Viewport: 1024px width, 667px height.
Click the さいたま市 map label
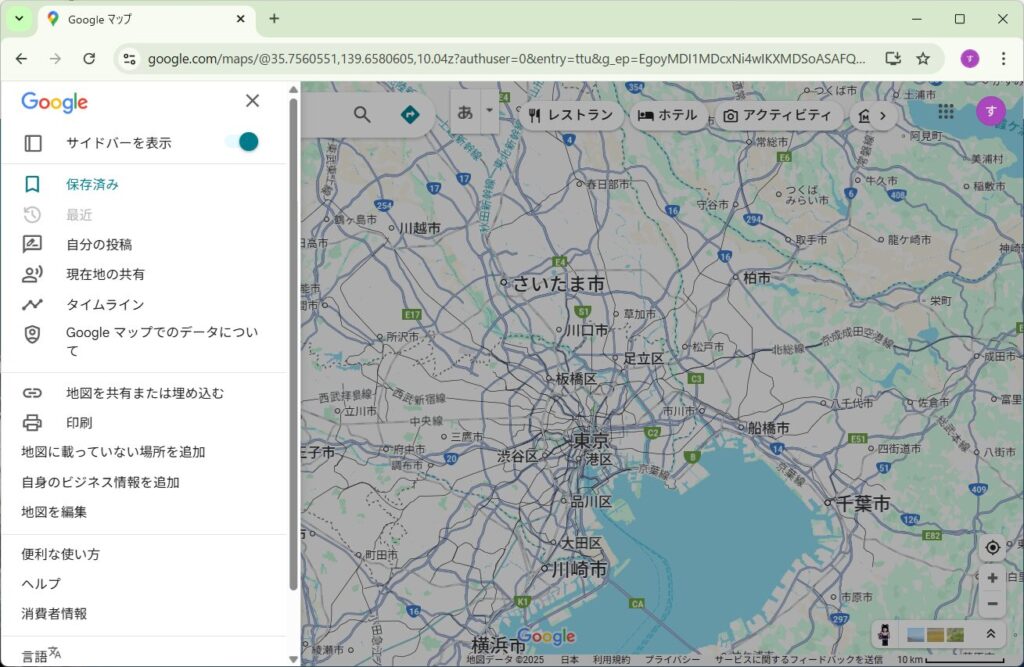[x=558, y=284]
